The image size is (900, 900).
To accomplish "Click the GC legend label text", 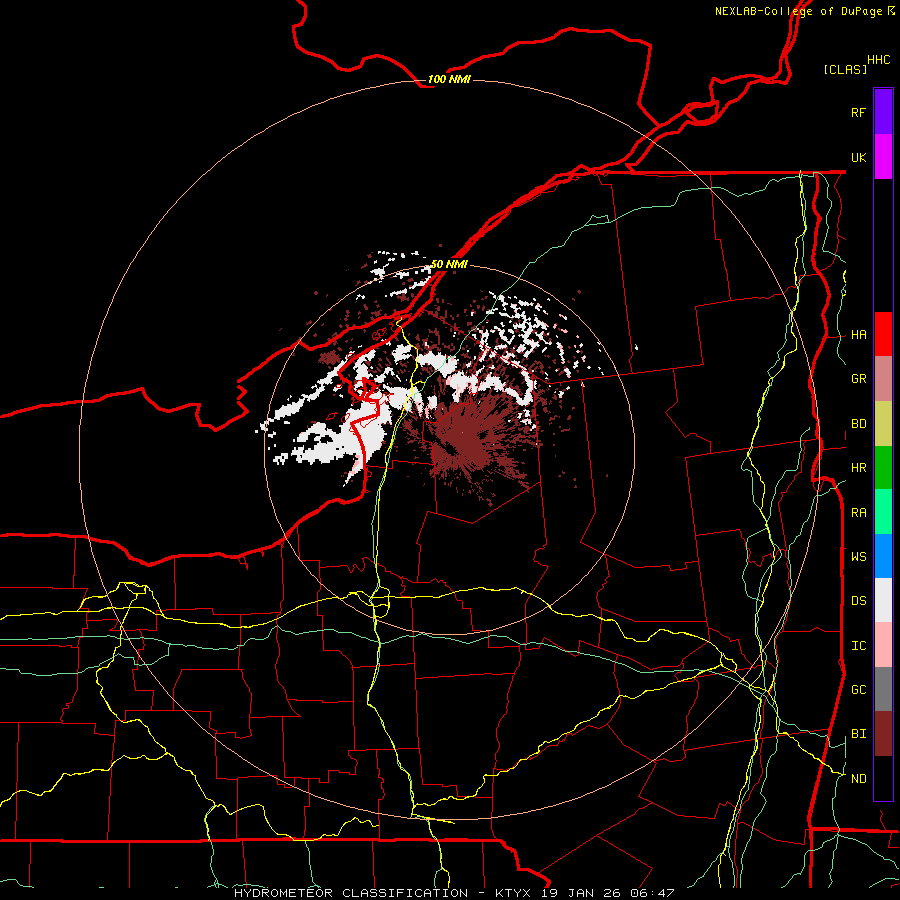I will [859, 689].
